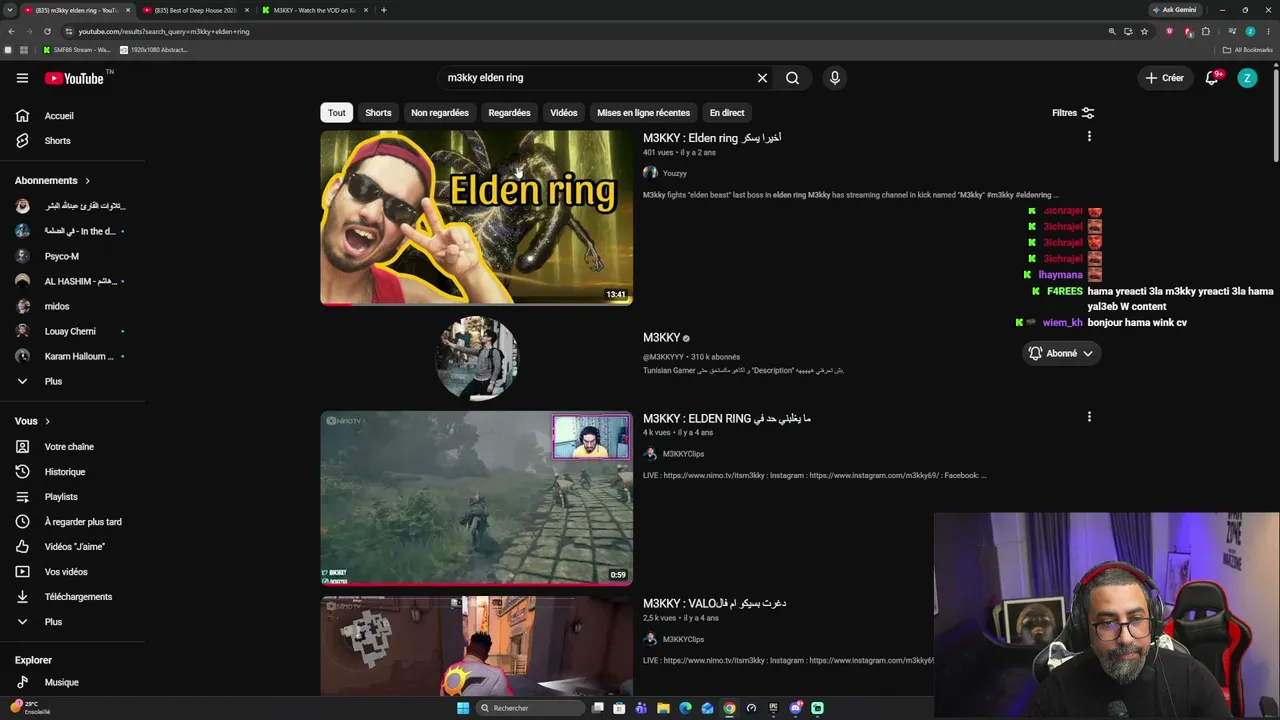This screenshot has height=720, width=1280.
Task: Select the Mises en ligne récentes chip
Action: click(644, 113)
